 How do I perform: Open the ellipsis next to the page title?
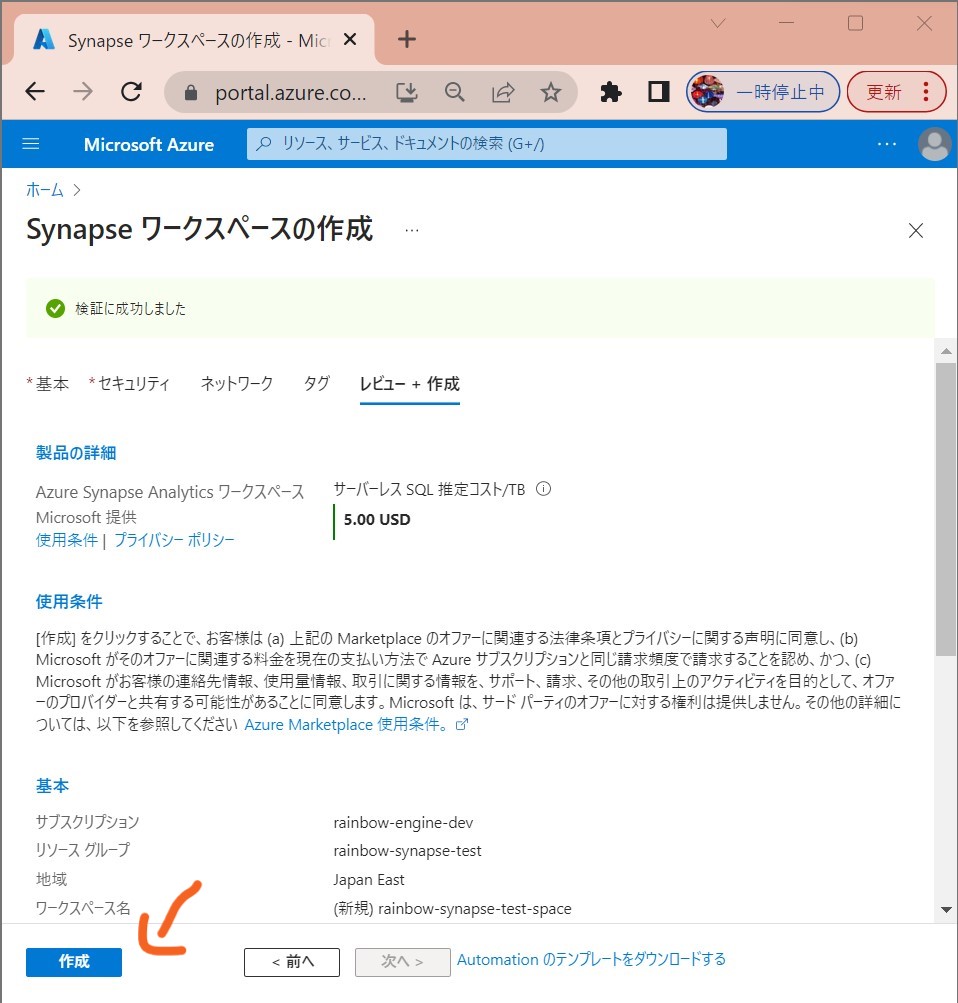(x=412, y=230)
